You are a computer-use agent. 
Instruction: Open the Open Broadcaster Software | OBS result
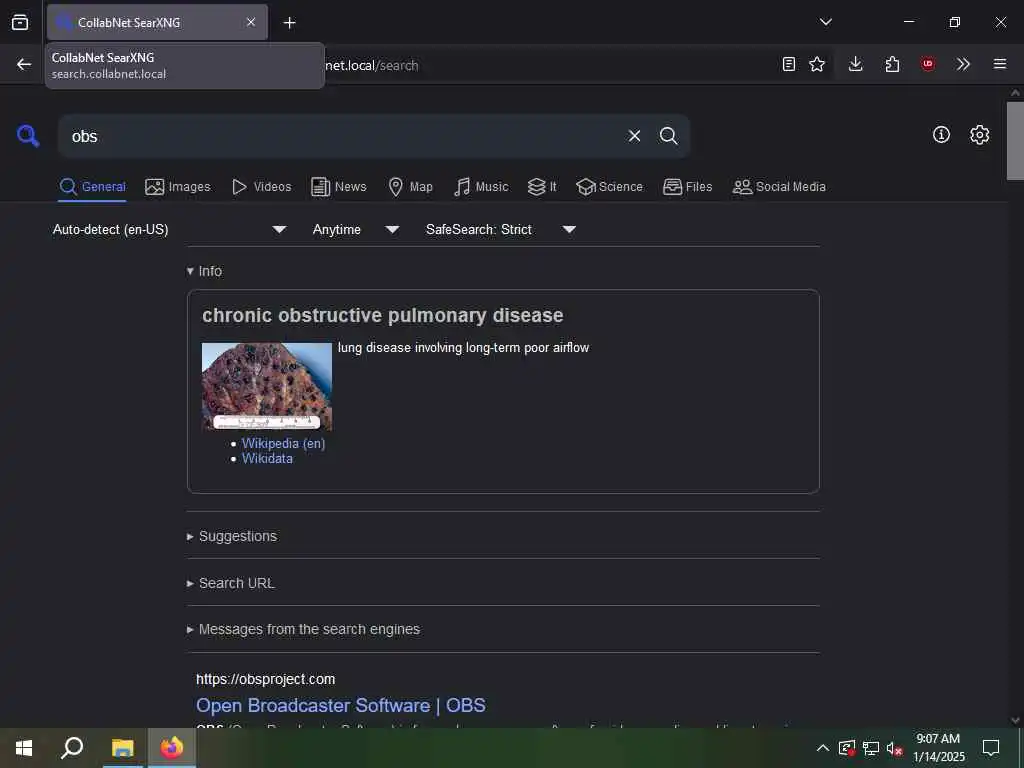341,705
